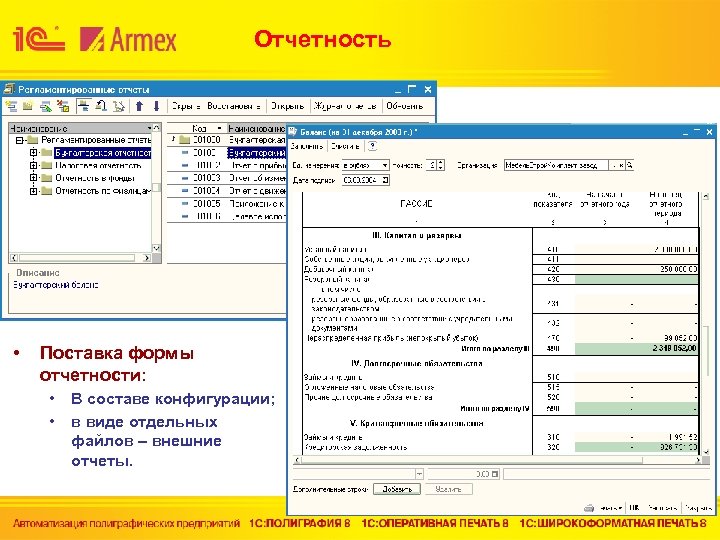720x540 pixels.
Task: Open the Печать dropdown at bottom of Баланс window
Action: coord(611,508)
